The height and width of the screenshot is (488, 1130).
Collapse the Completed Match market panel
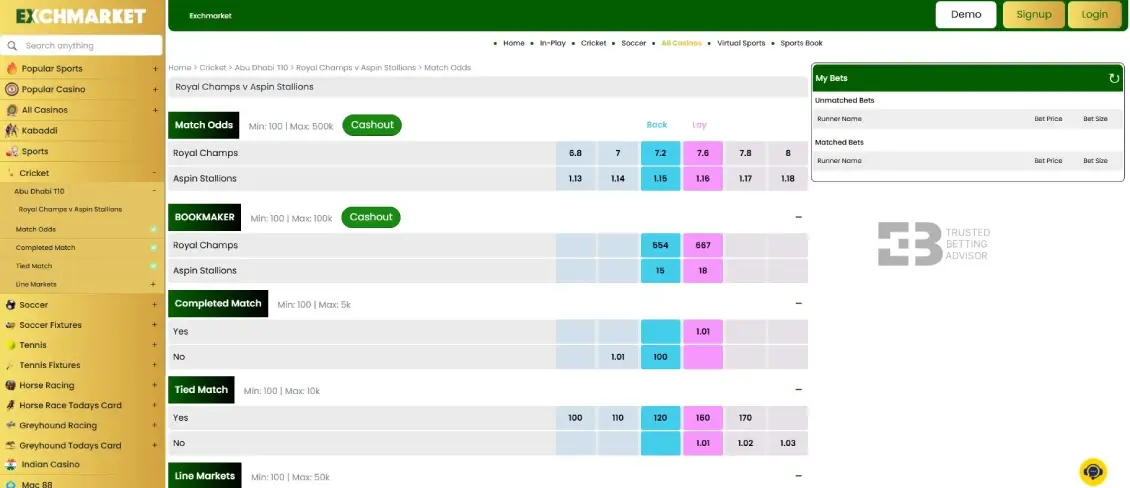[798, 303]
